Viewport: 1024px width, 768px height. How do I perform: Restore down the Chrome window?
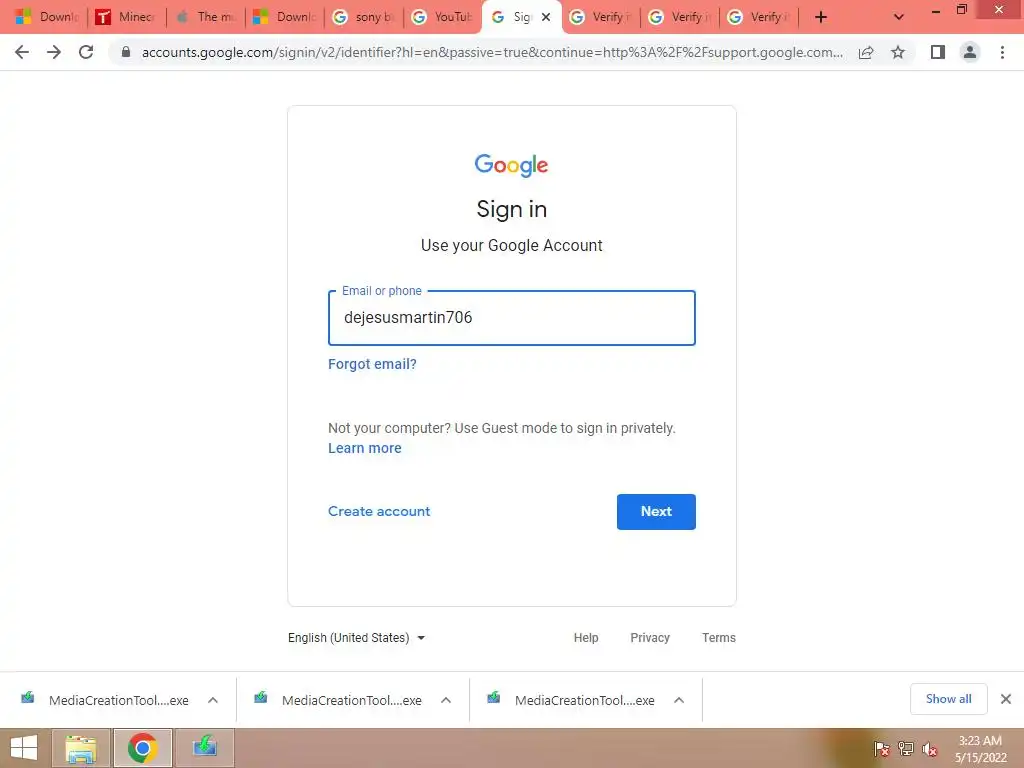click(961, 10)
